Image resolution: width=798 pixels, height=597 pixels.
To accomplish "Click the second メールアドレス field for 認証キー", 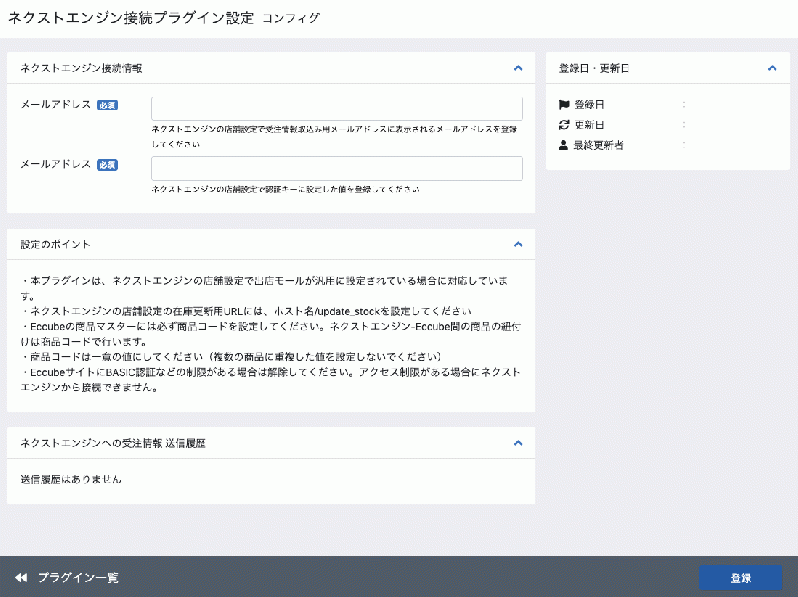I will point(337,168).
